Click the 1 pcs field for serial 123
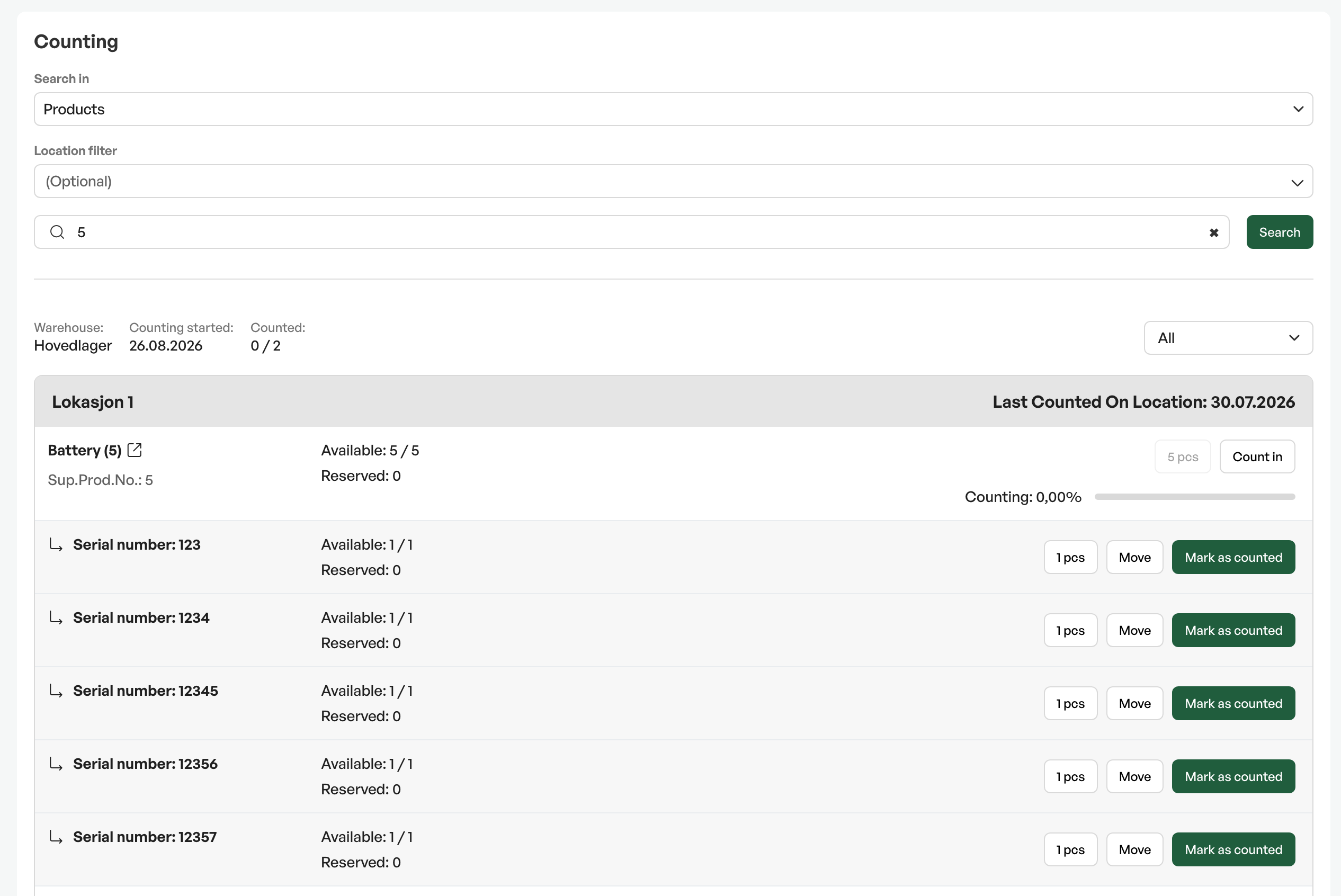 coord(1070,557)
